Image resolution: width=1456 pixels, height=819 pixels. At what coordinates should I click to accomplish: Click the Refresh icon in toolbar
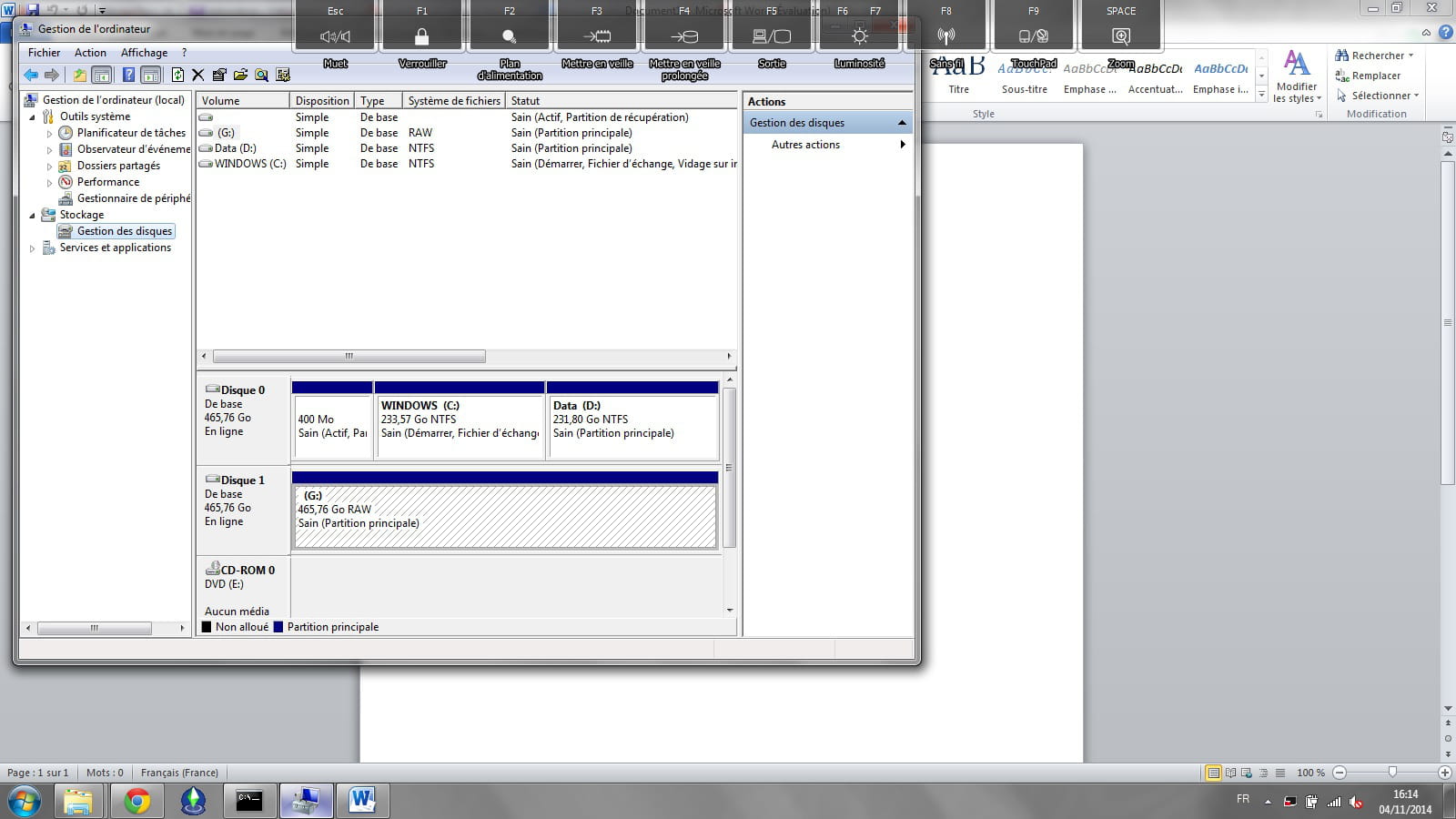pos(177,76)
